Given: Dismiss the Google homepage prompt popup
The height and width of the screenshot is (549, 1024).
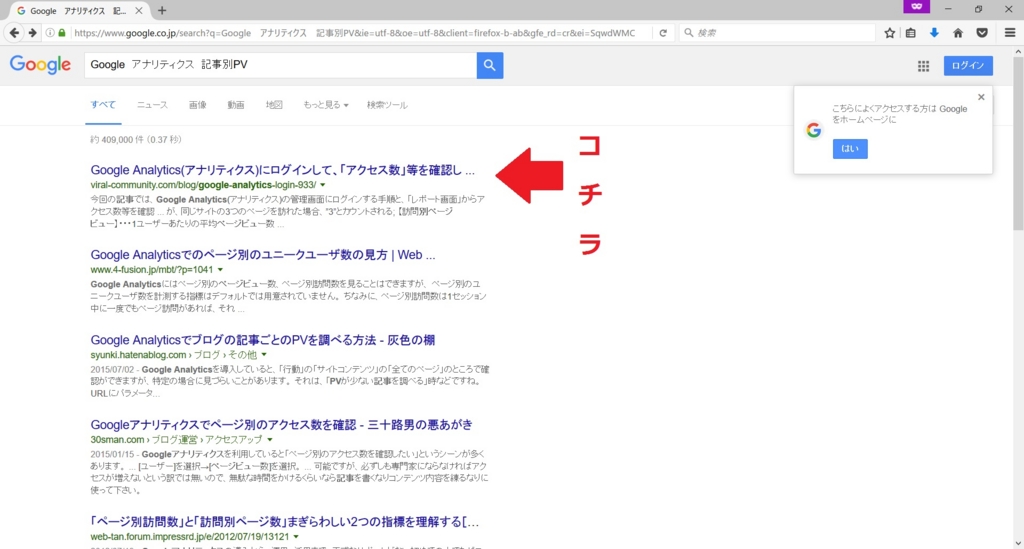Looking at the screenshot, I should click(x=981, y=97).
